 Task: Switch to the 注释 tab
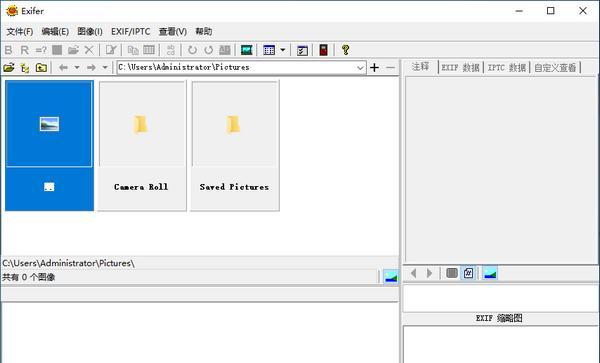[x=420, y=67]
